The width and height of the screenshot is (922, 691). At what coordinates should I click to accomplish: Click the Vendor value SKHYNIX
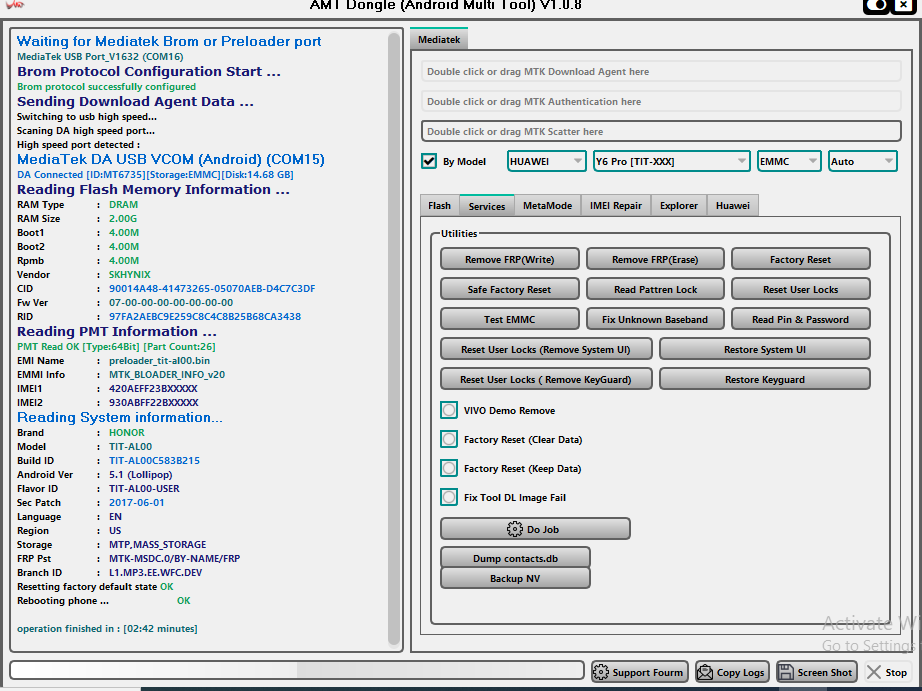click(x=129, y=275)
